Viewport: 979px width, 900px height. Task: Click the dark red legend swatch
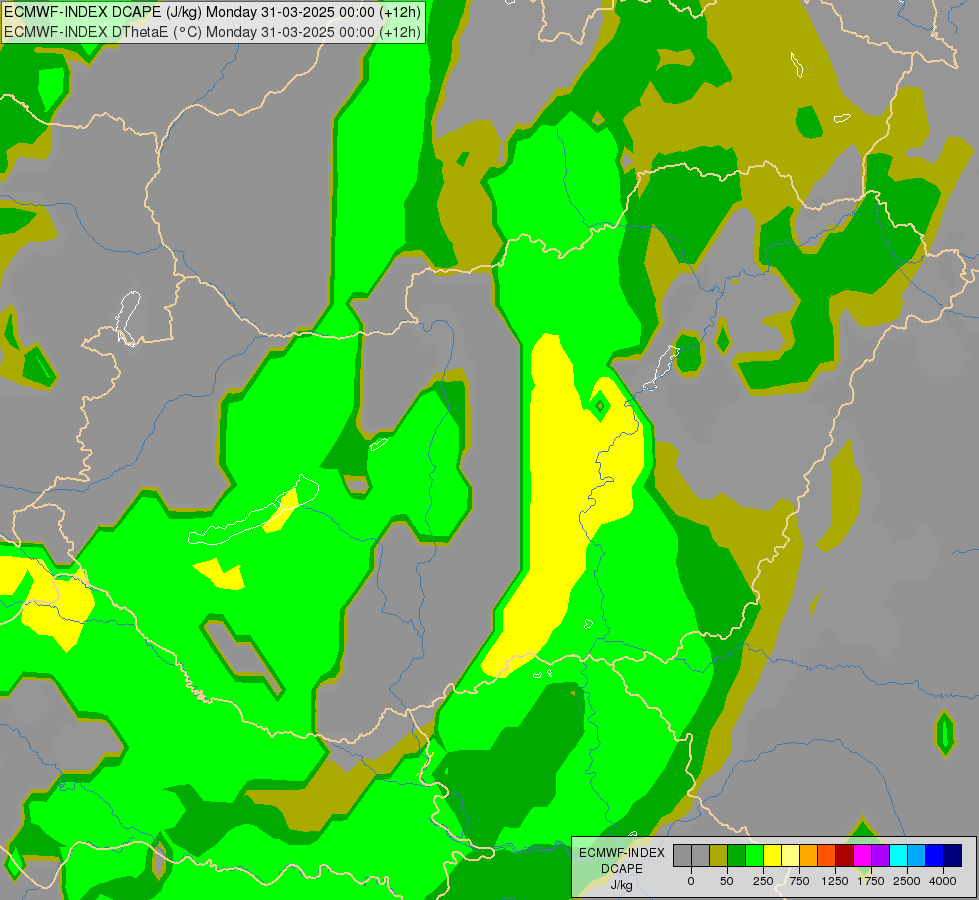click(845, 855)
